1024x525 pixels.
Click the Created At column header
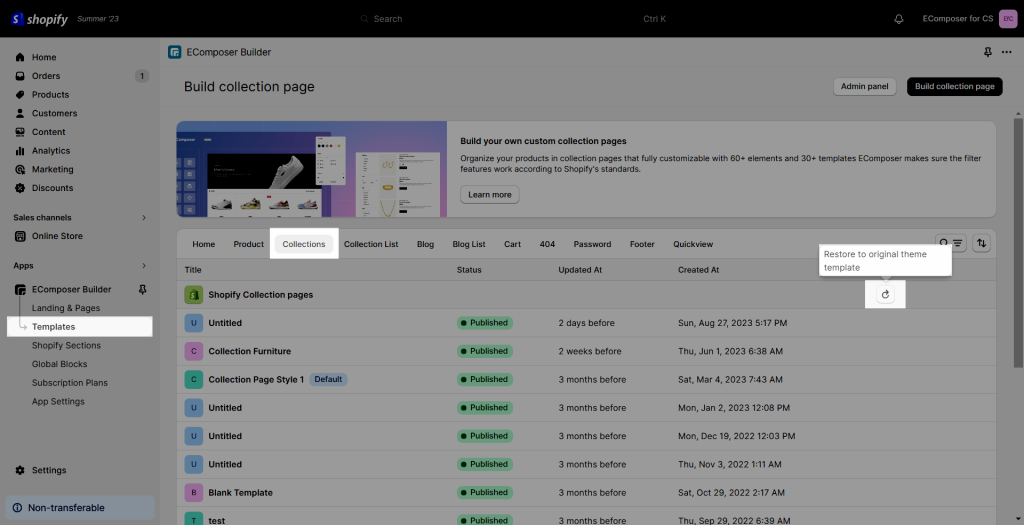[x=698, y=270]
